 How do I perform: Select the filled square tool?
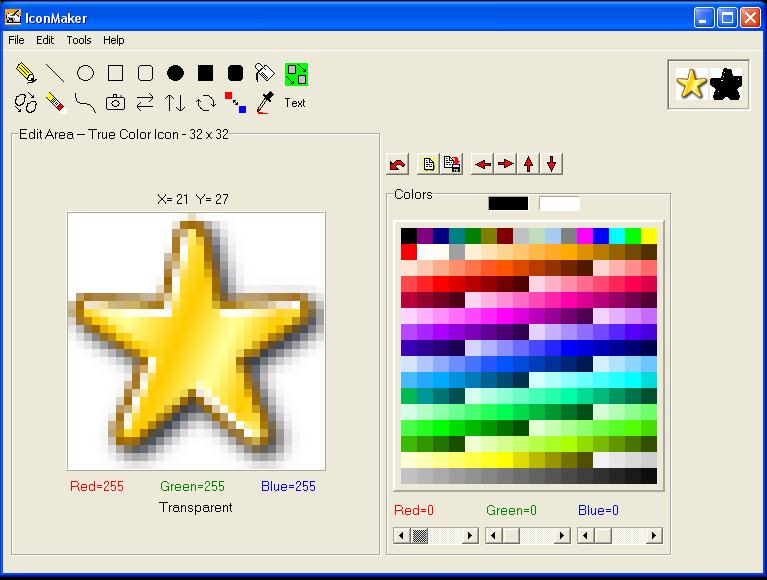click(205, 73)
